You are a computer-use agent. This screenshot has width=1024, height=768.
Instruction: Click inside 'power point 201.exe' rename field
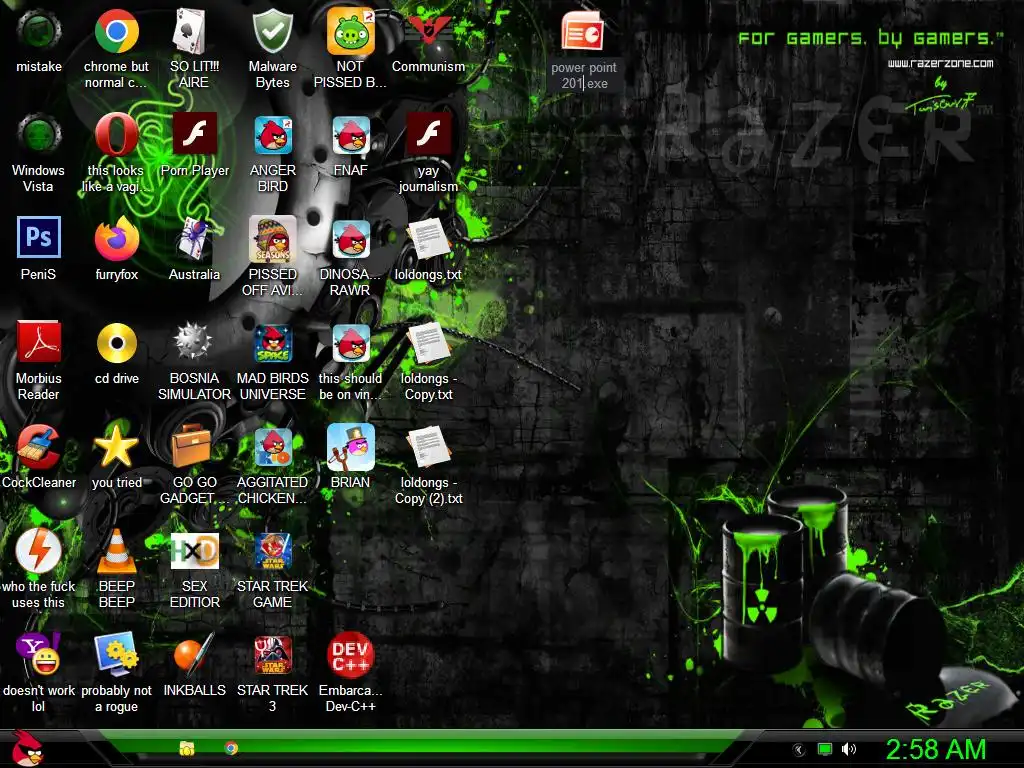(583, 75)
